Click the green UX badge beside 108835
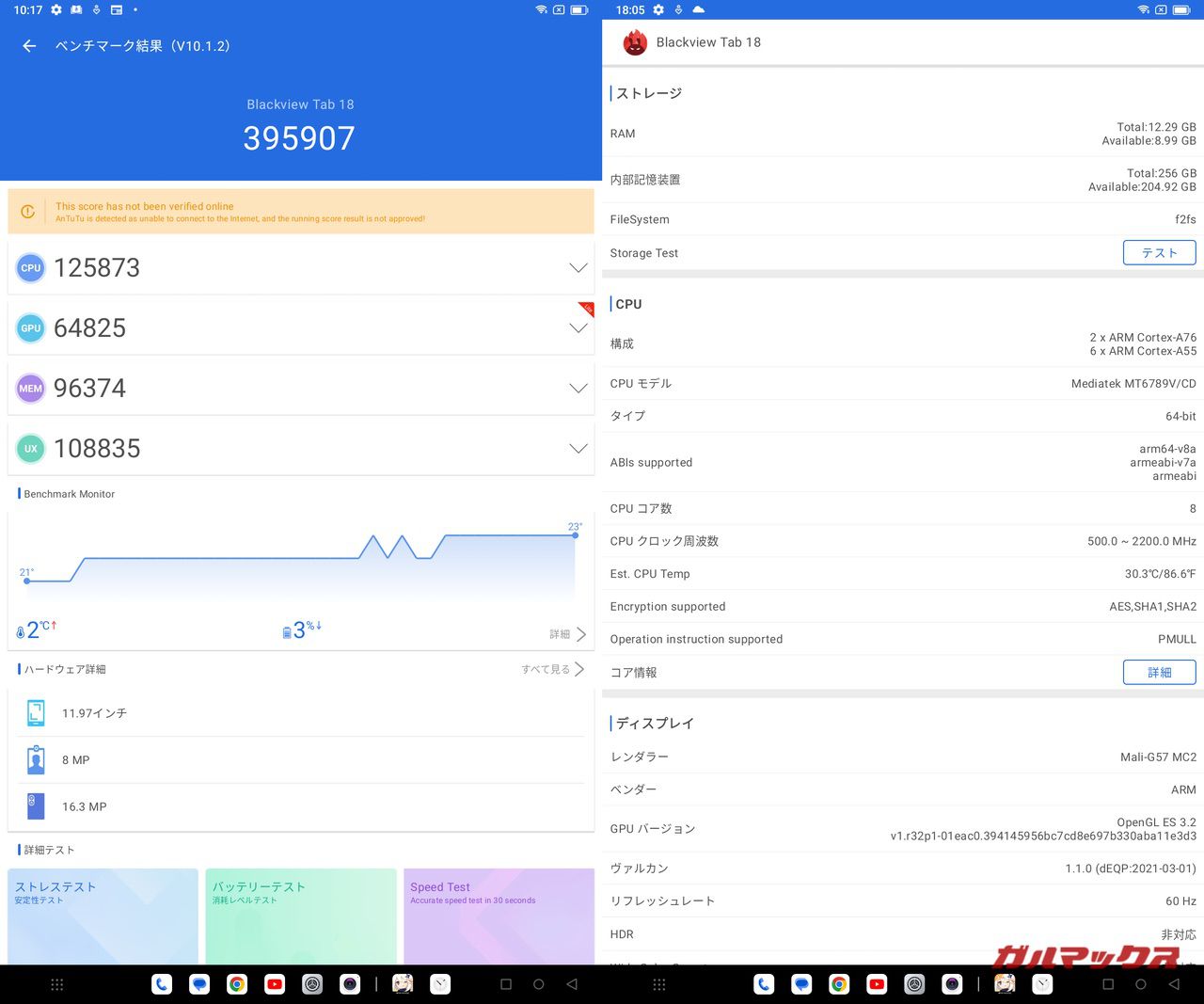Screen dimensions: 1204x1004 (x=31, y=449)
